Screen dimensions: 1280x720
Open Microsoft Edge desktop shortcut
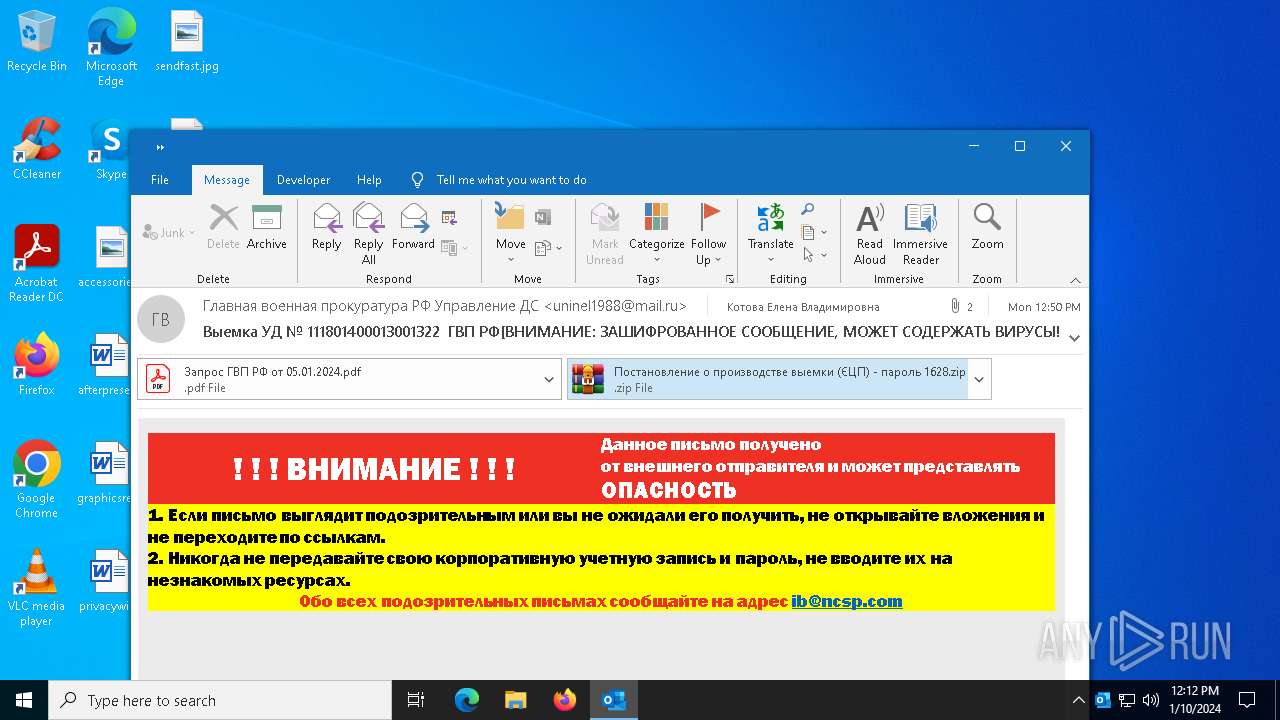111,48
